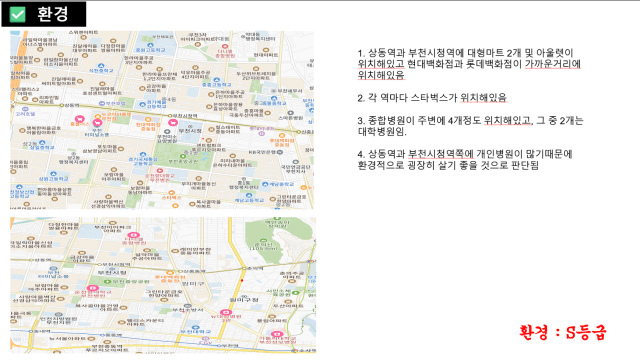The width and height of the screenshot is (640, 362).
Task: Click the pink mart marker at 부천터미널소풍
Action: click(x=97, y=123)
